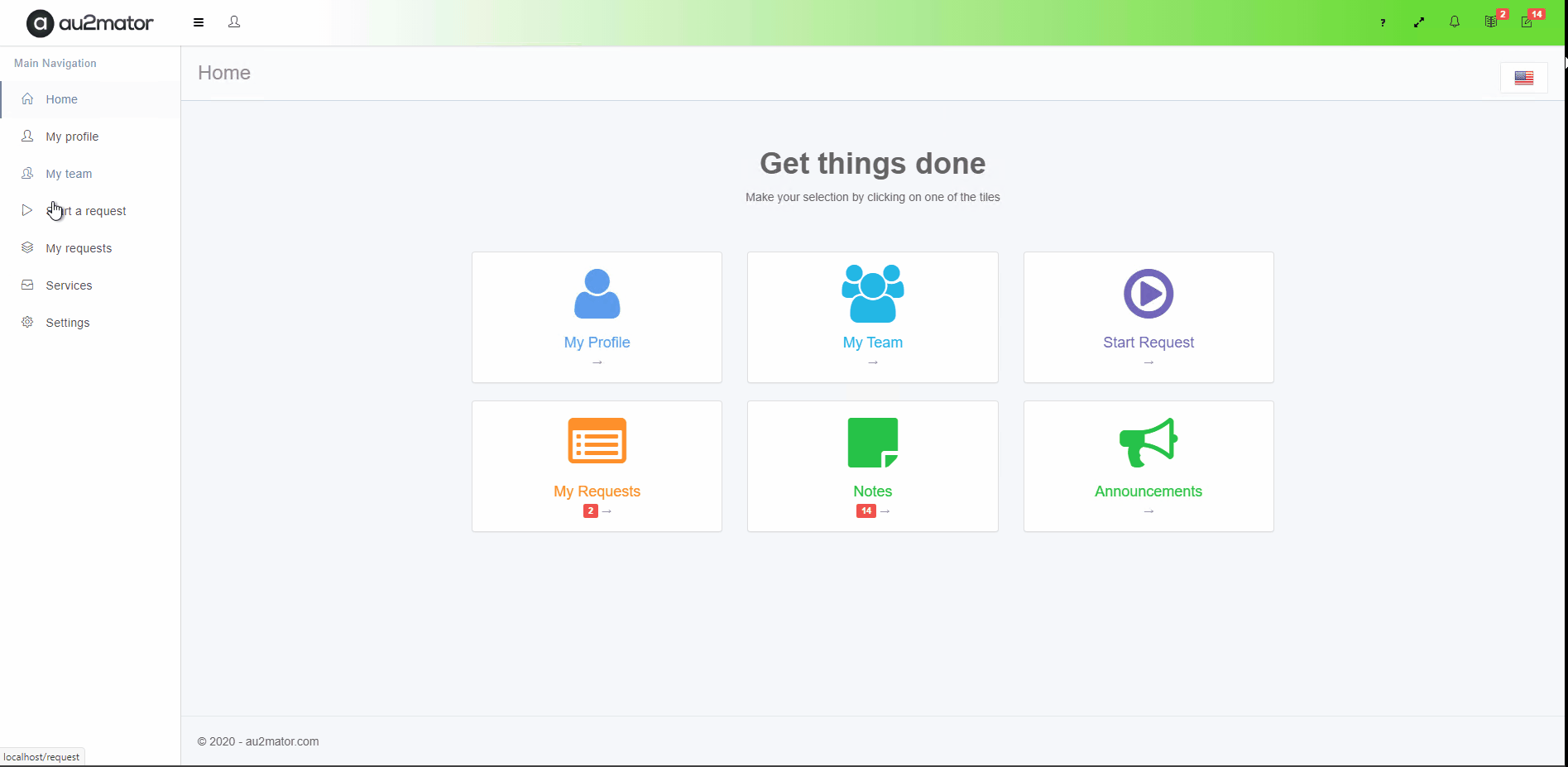Open My team from sidebar
Viewport: 1568px width, 767px height.
click(x=69, y=174)
